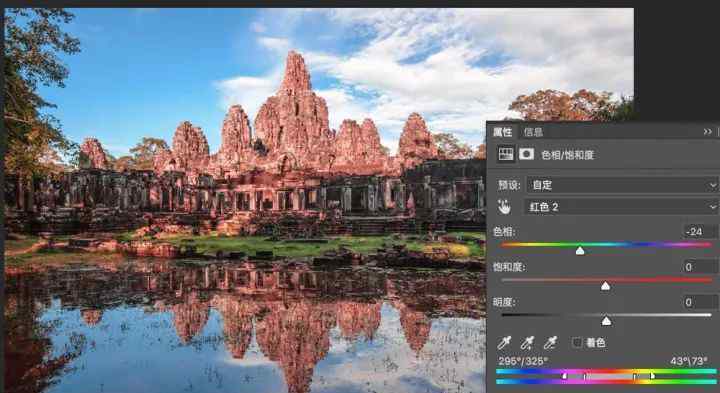Image resolution: width=720 pixels, height=393 pixels.
Task: Select the subtract-from-sample eyedropper
Action: [550, 342]
